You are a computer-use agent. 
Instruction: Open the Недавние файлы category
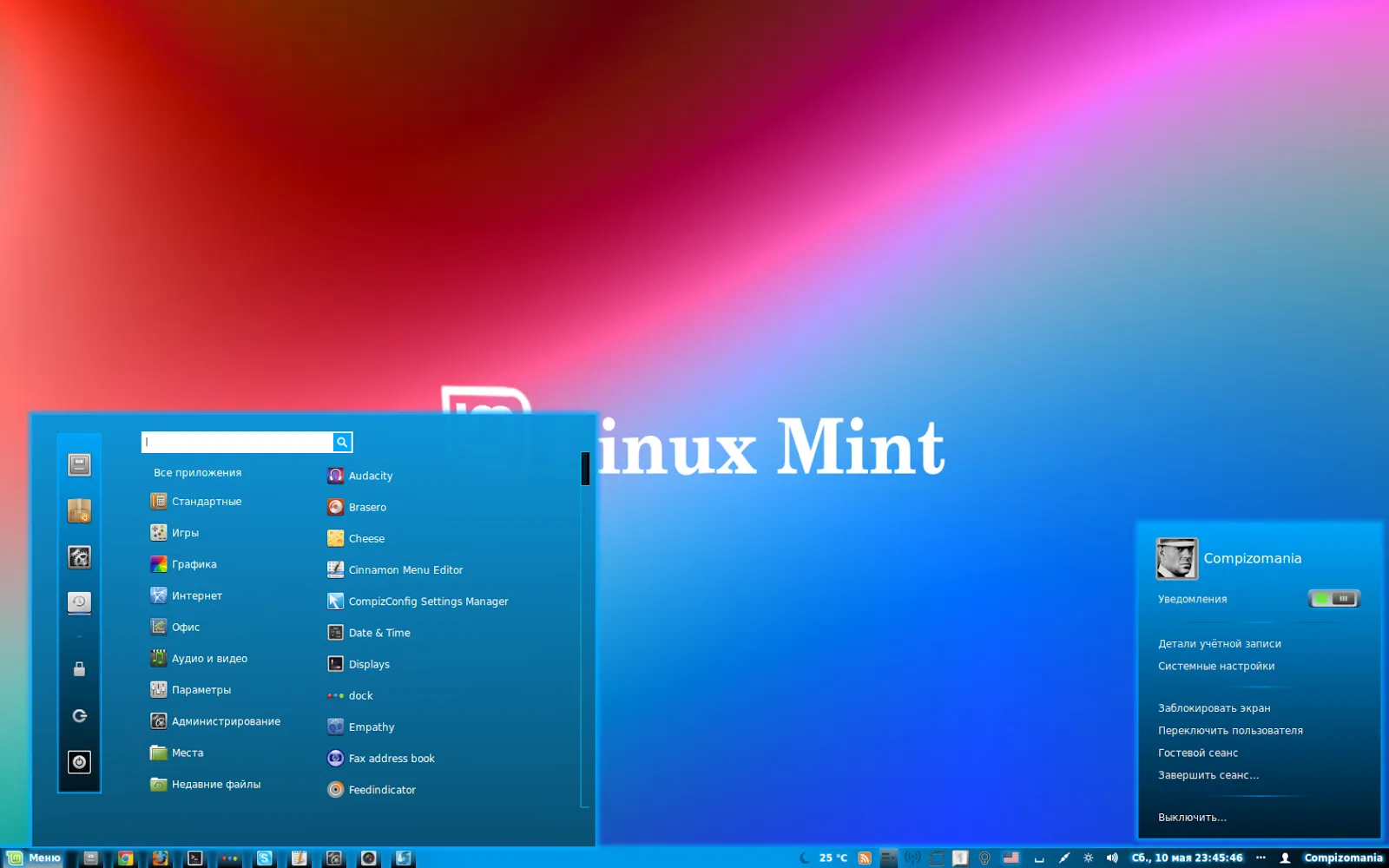(205, 784)
